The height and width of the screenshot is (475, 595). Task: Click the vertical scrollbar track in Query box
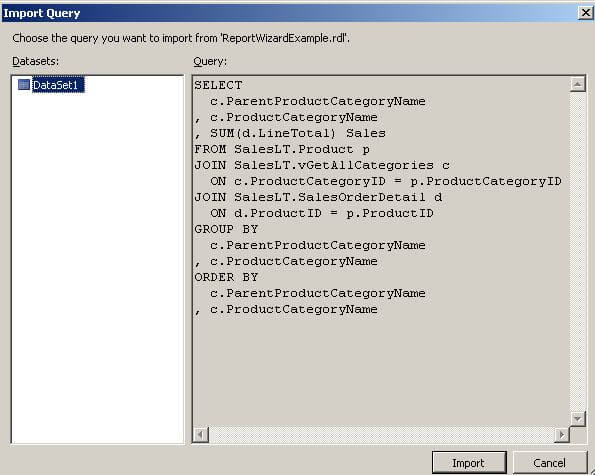(577, 252)
